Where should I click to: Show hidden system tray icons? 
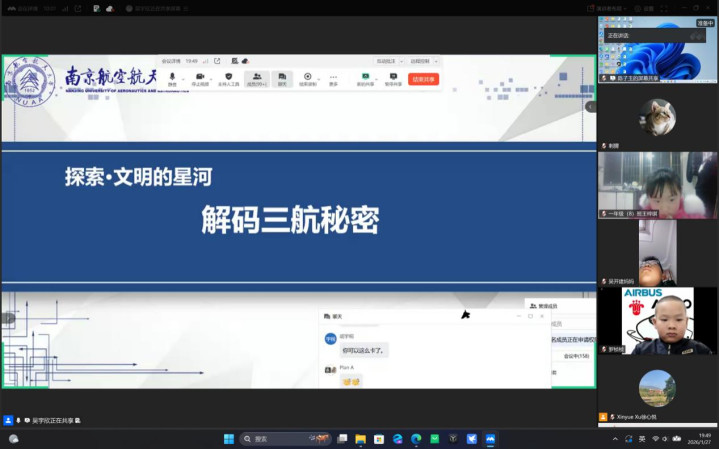(x=615, y=439)
